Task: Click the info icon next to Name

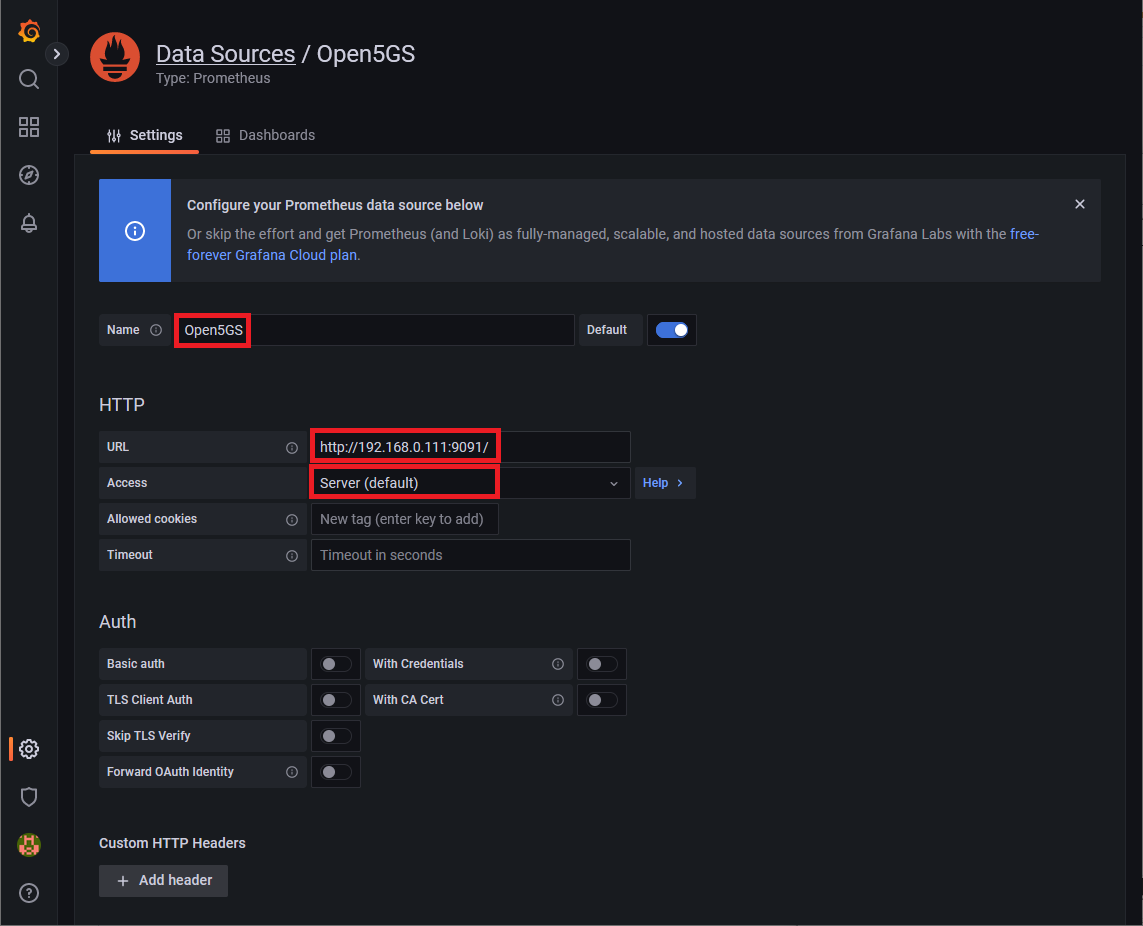Action: (156, 330)
